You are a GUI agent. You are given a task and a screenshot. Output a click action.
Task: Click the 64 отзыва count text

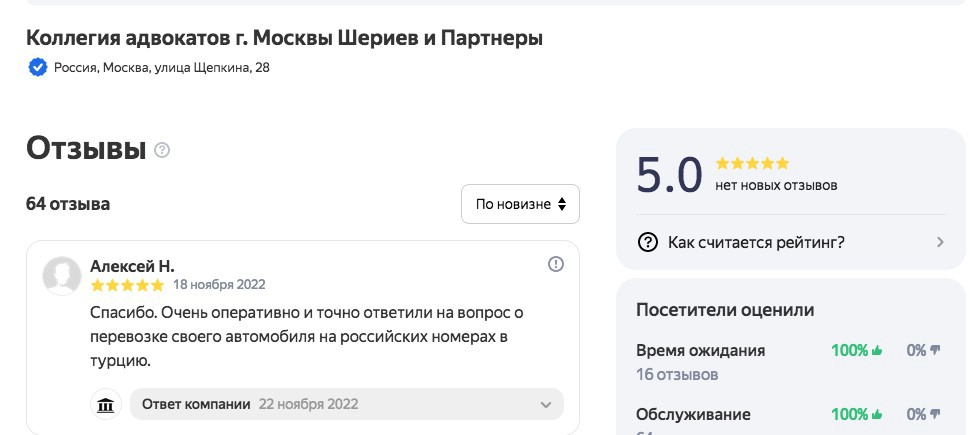coord(68,204)
